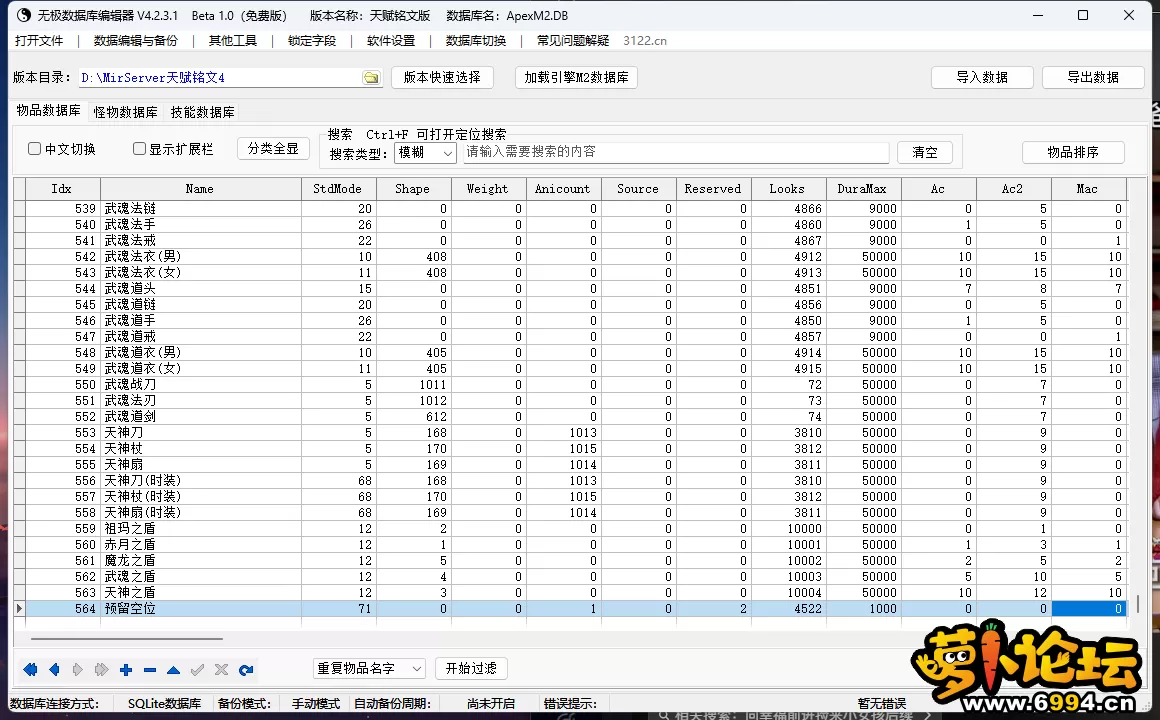
Task: Refresh data with the circular arrow icon
Action: [246, 669]
